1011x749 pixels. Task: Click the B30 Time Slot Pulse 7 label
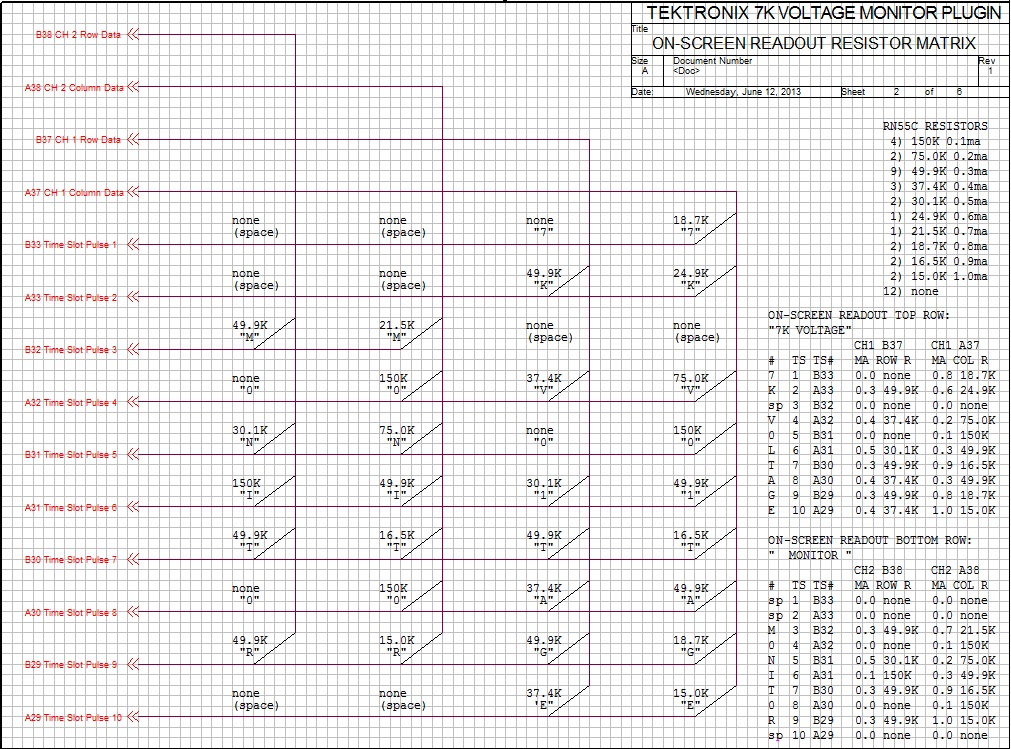point(71,560)
